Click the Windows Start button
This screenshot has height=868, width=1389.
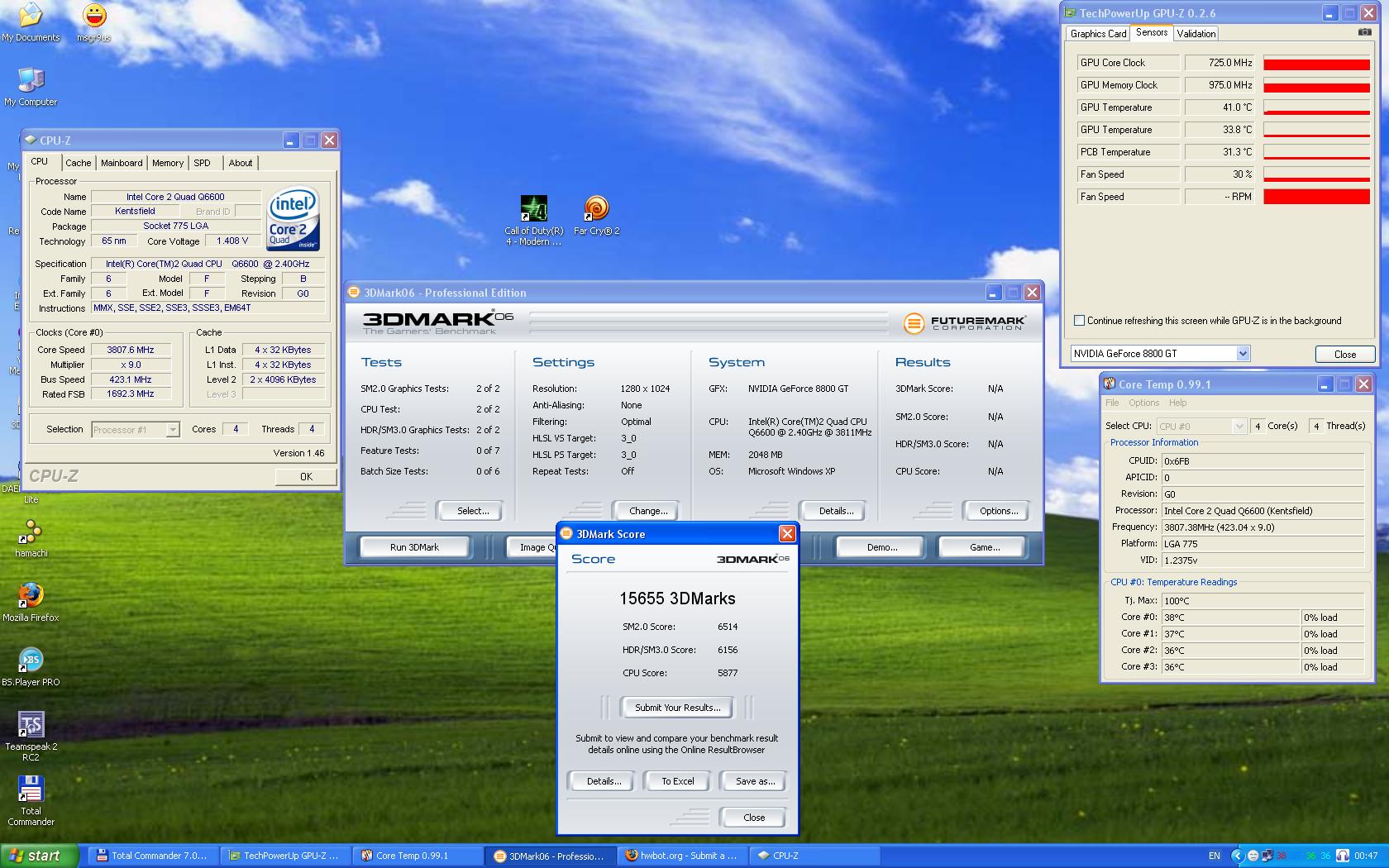(40, 856)
